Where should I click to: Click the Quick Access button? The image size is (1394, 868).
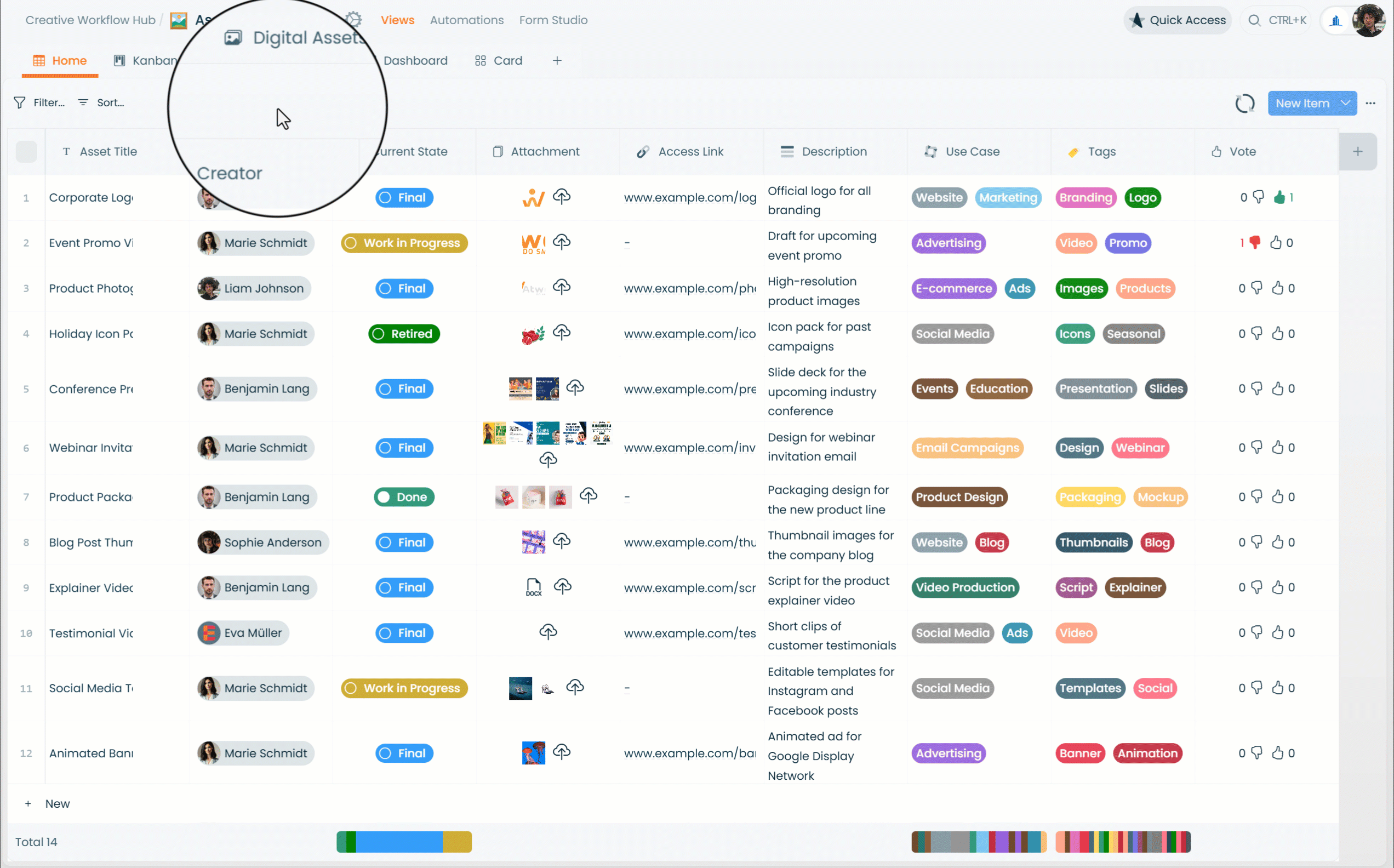(1177, 20)
